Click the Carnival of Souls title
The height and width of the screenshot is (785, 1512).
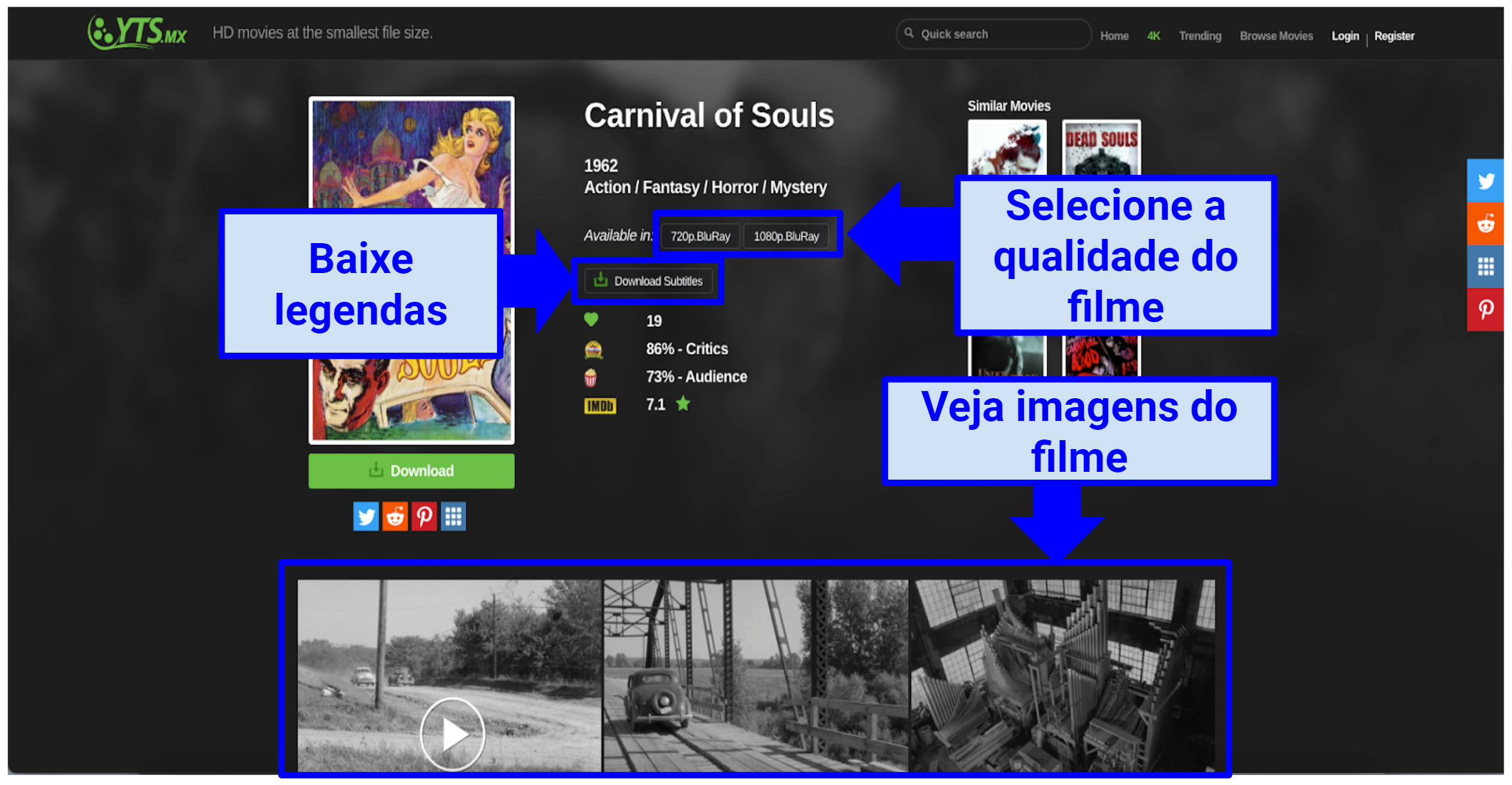click(709, 115)
